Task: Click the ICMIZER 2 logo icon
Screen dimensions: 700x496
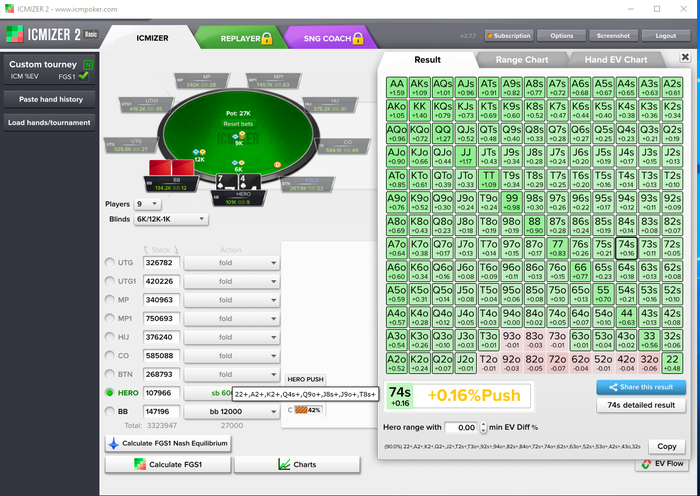Action: tap(14, 34)
